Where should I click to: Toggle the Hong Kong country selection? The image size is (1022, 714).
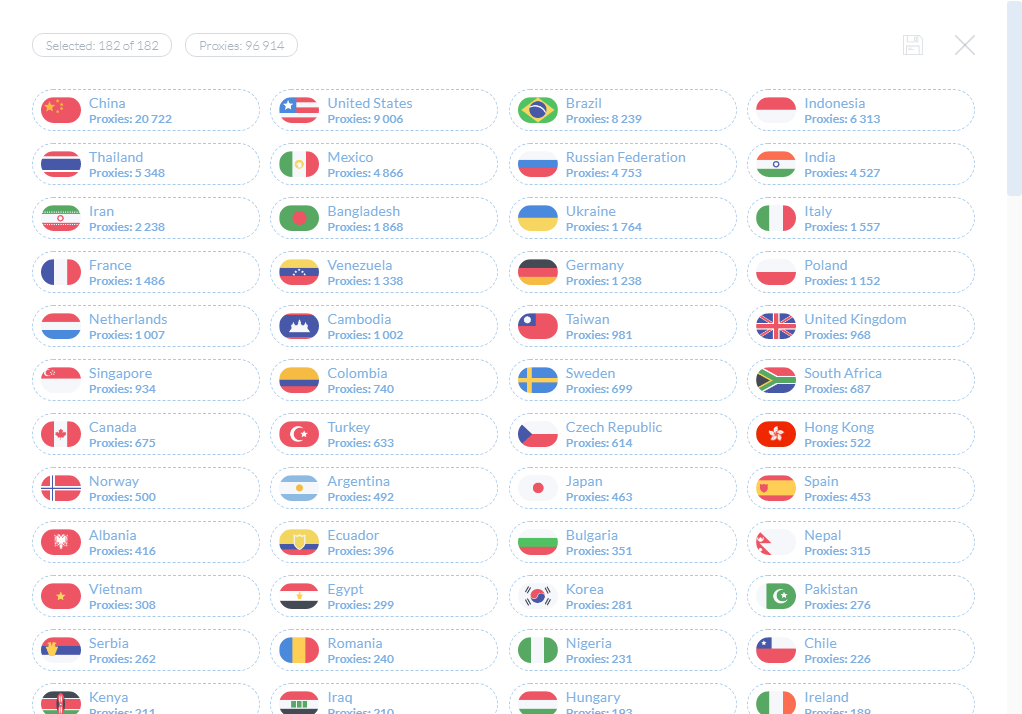pos(861,435)
